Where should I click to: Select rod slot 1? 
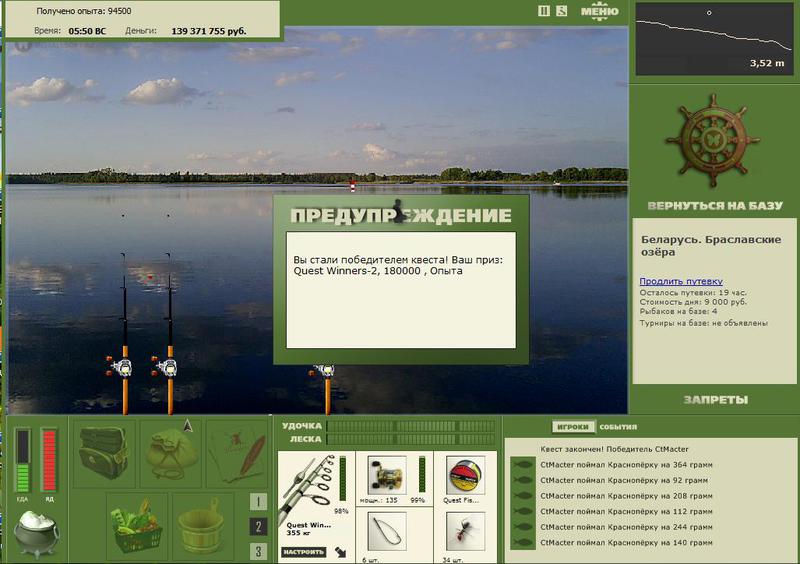coord(258,502)
